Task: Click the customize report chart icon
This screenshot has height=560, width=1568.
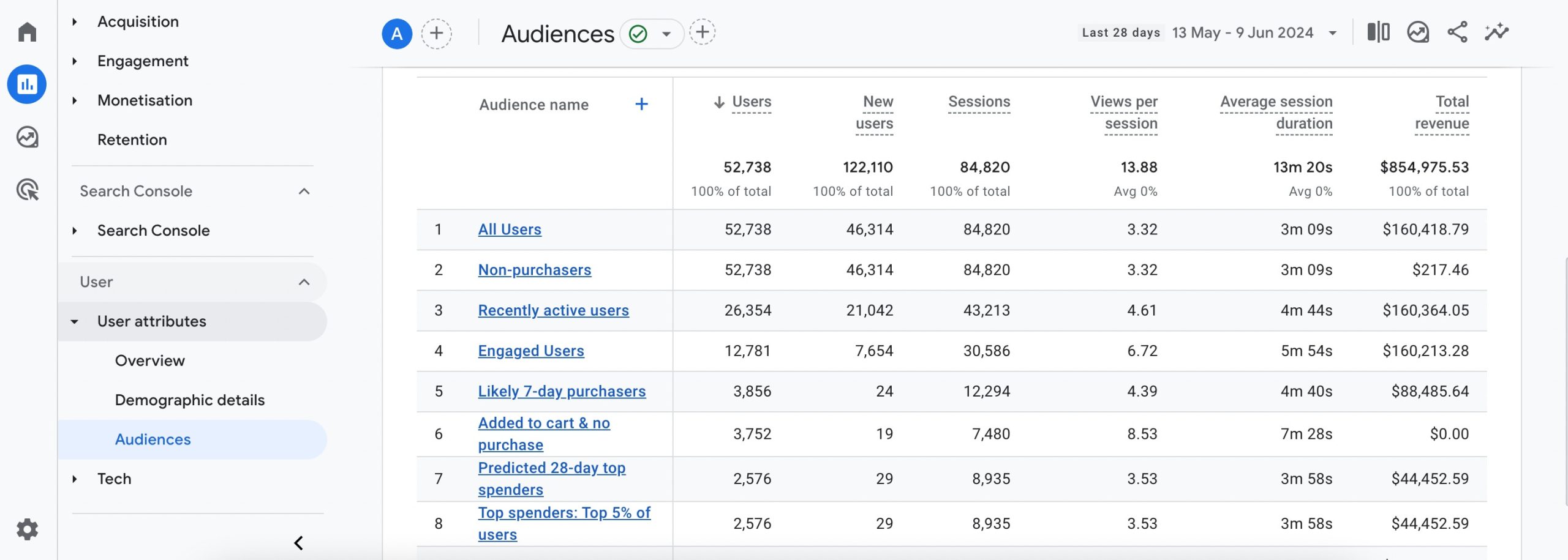Action: 1418,32
